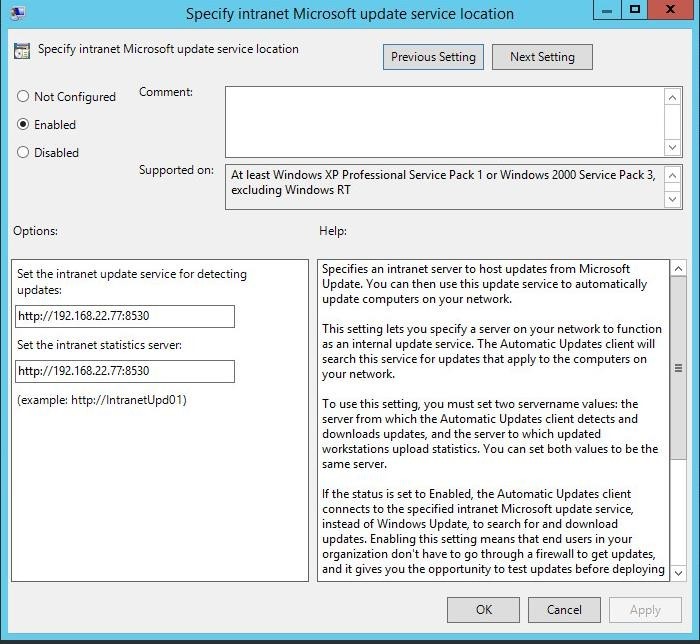Click the Help pane scrollbar thumb
The width and height of the screenshot is (700, 644).
click(x=678, y=368)
